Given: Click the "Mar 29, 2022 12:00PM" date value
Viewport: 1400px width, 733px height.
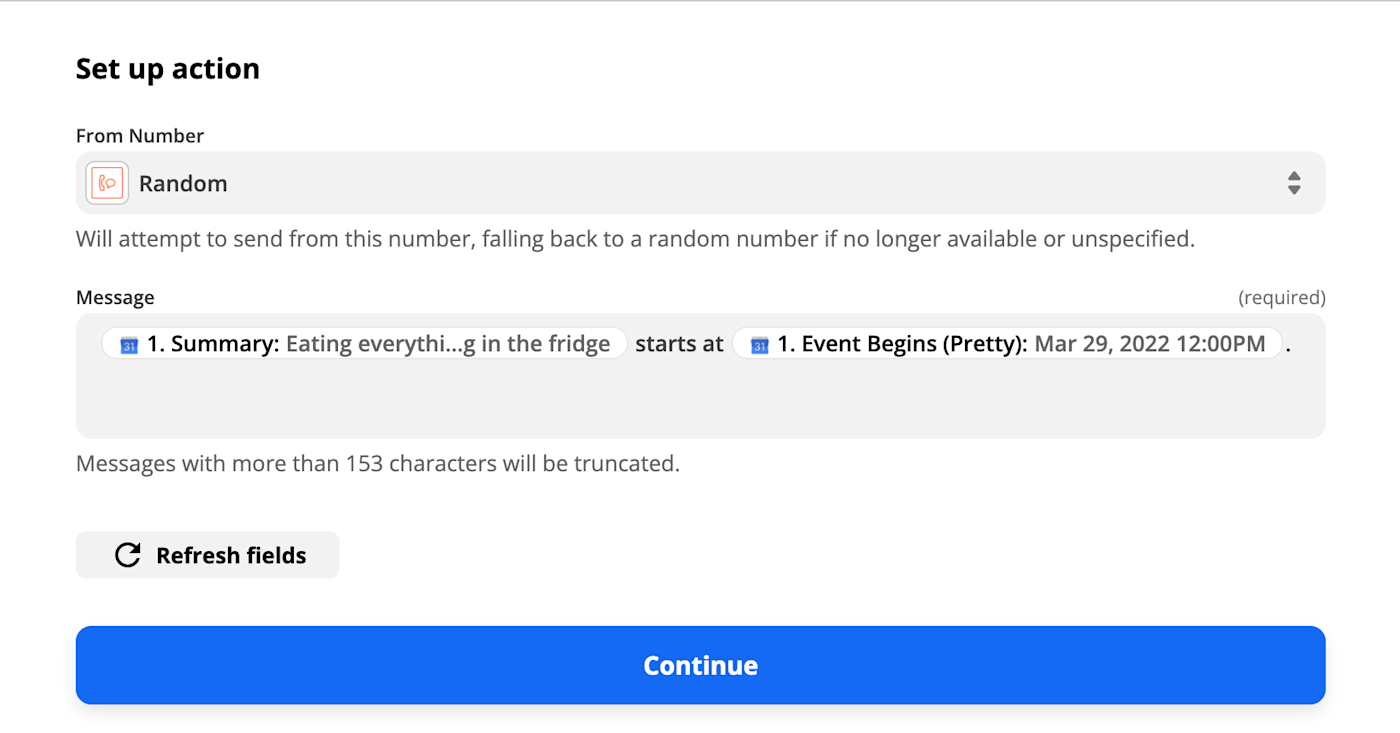Looking at the screenshot, I should point(1150,344).
